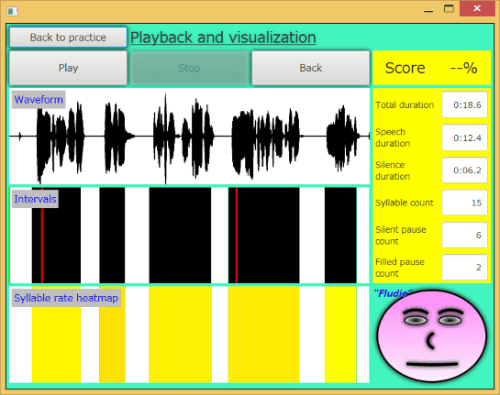500x395 pixels.
Task: Click the Filled pause count field
Action: 465,267
